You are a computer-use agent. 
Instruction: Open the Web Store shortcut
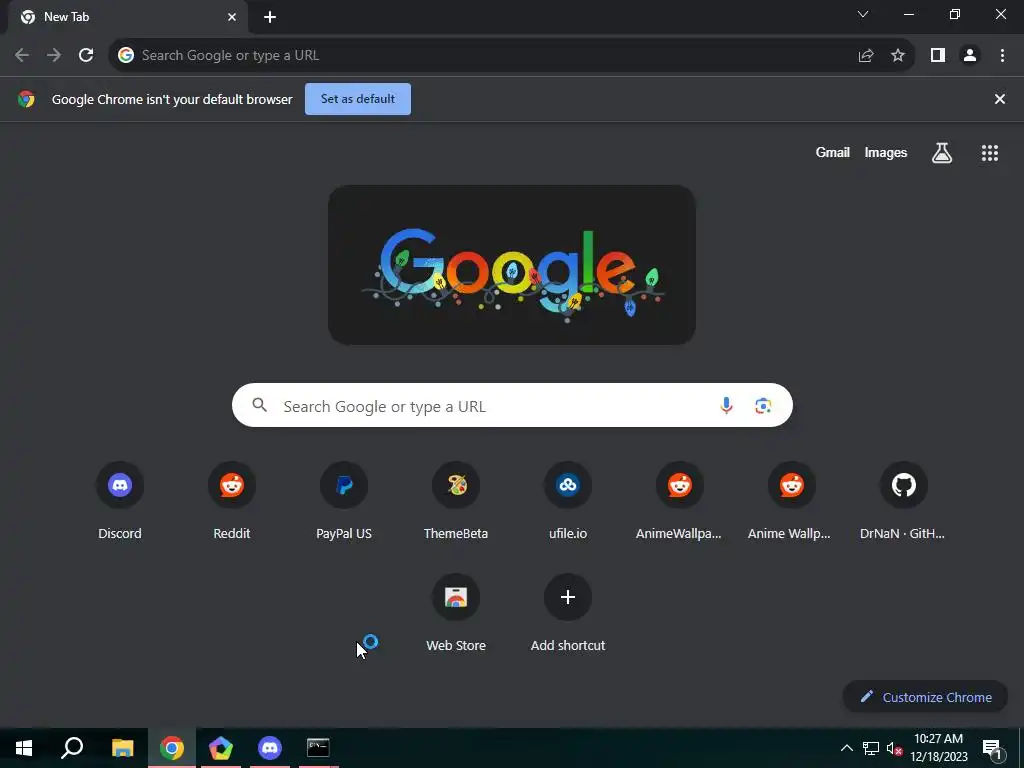tap(456, 613)
